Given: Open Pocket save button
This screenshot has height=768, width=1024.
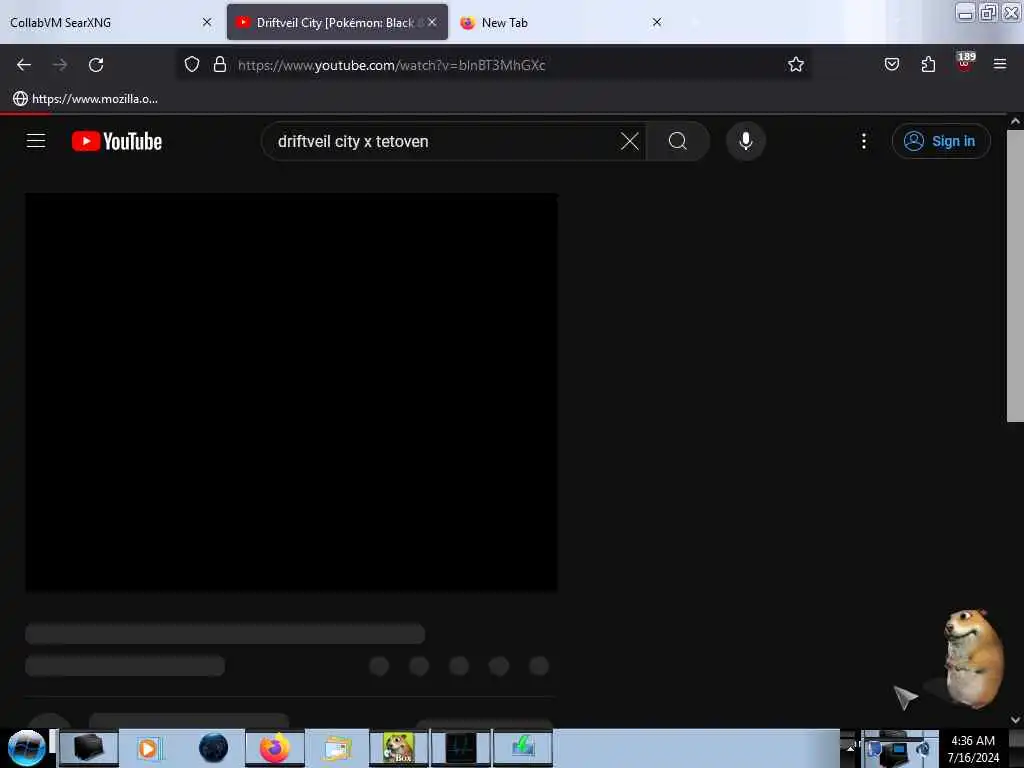Looking at the screenshot, I should tap(891, 65).
